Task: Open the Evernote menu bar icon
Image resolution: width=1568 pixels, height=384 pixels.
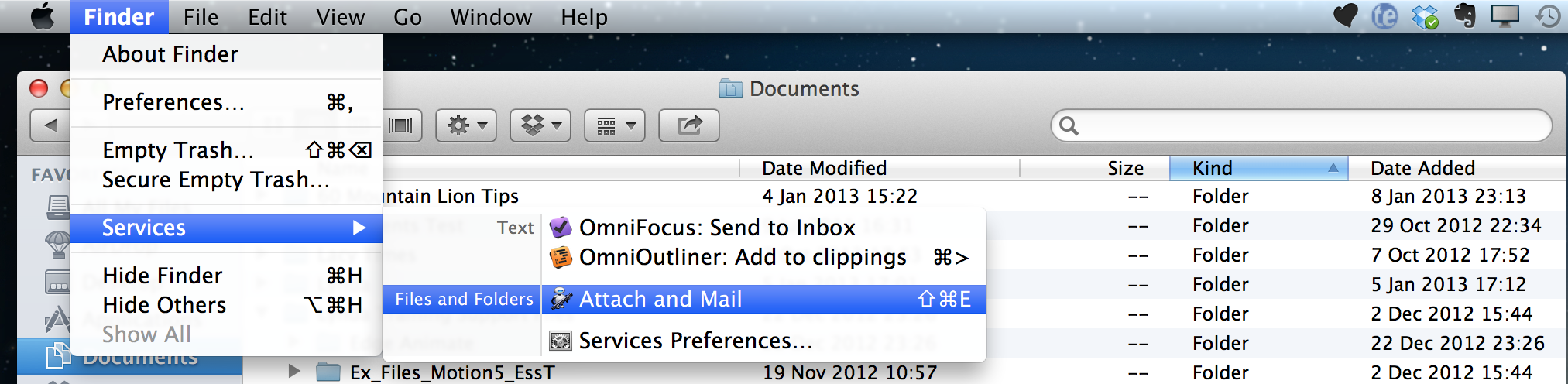Action: pyautogui.click(x=1464, y=16)
